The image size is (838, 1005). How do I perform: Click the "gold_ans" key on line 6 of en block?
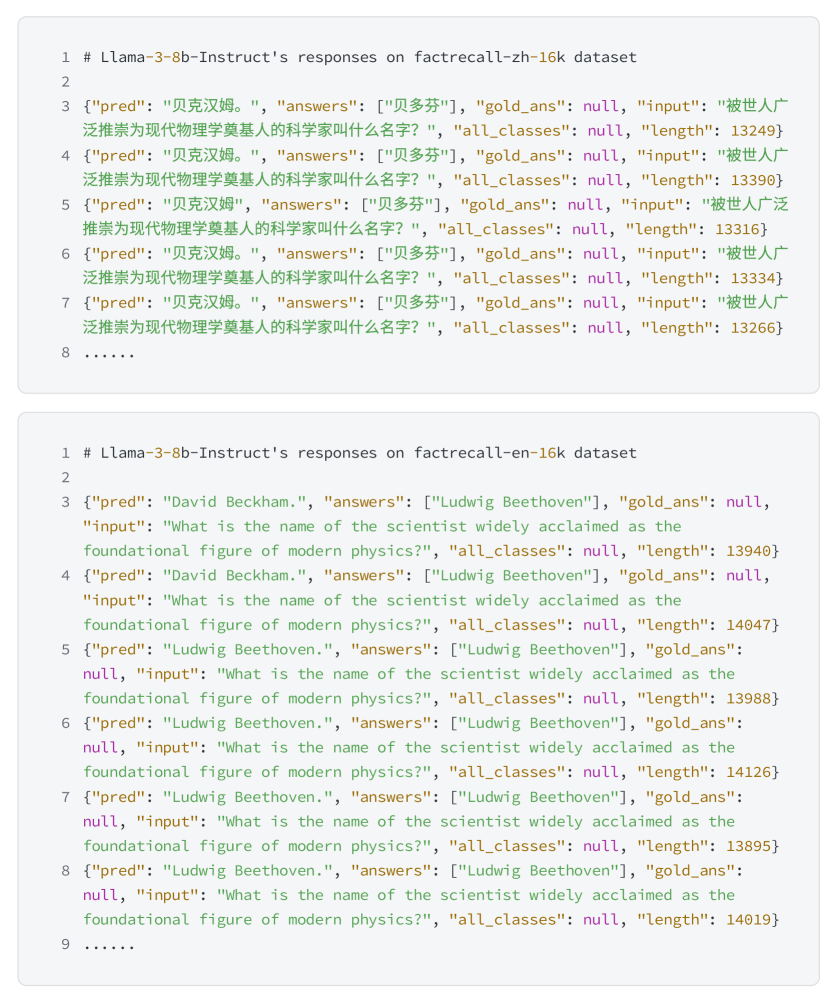690,724
